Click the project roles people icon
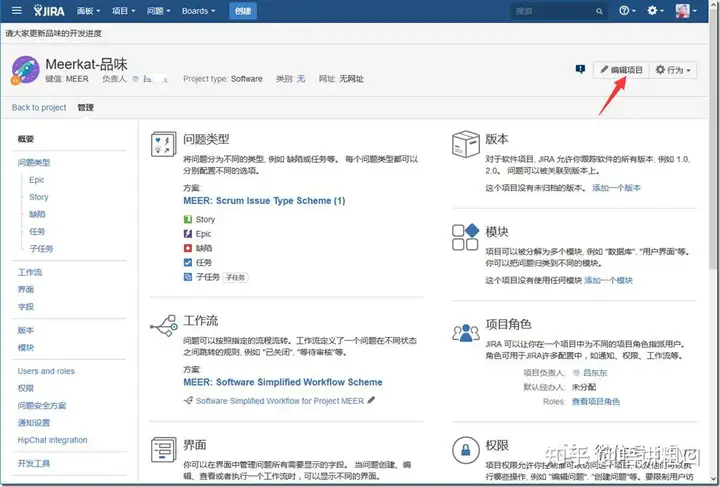The image size is (720, 487). tap(466, 332)
